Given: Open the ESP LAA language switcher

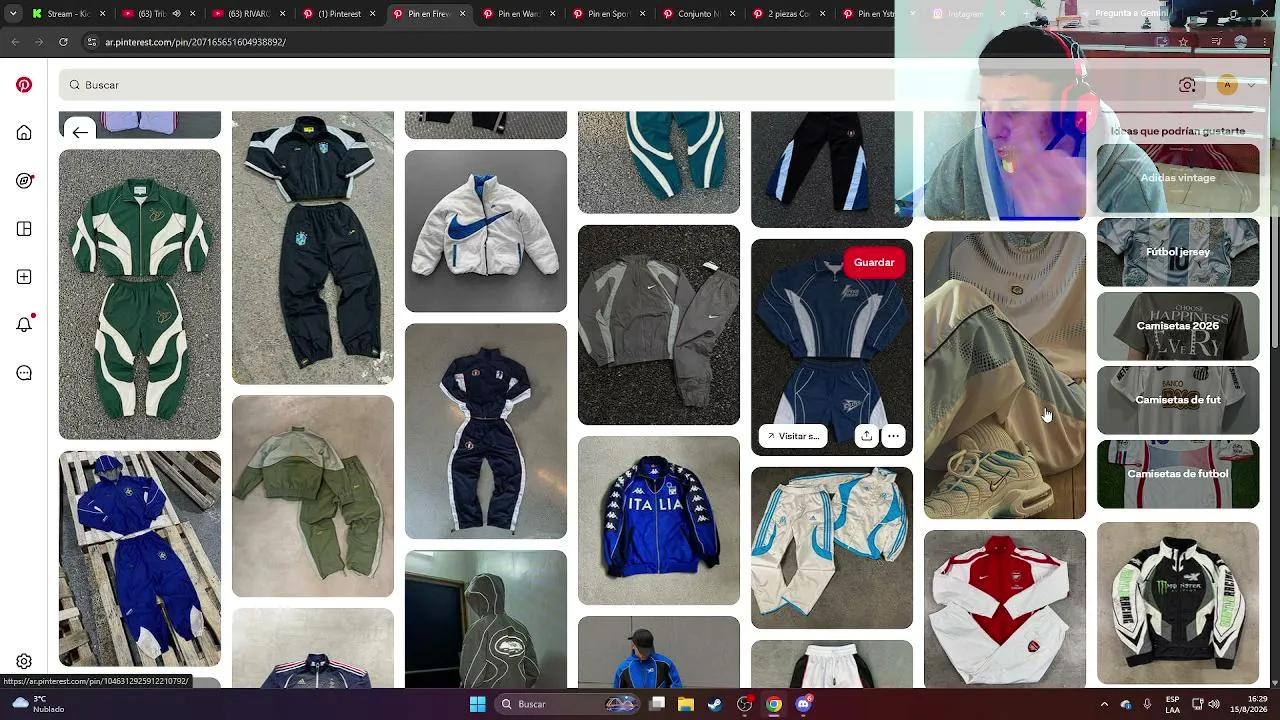Looking at the screenshot, I should pyautogui.click(x=1172, y=704).
